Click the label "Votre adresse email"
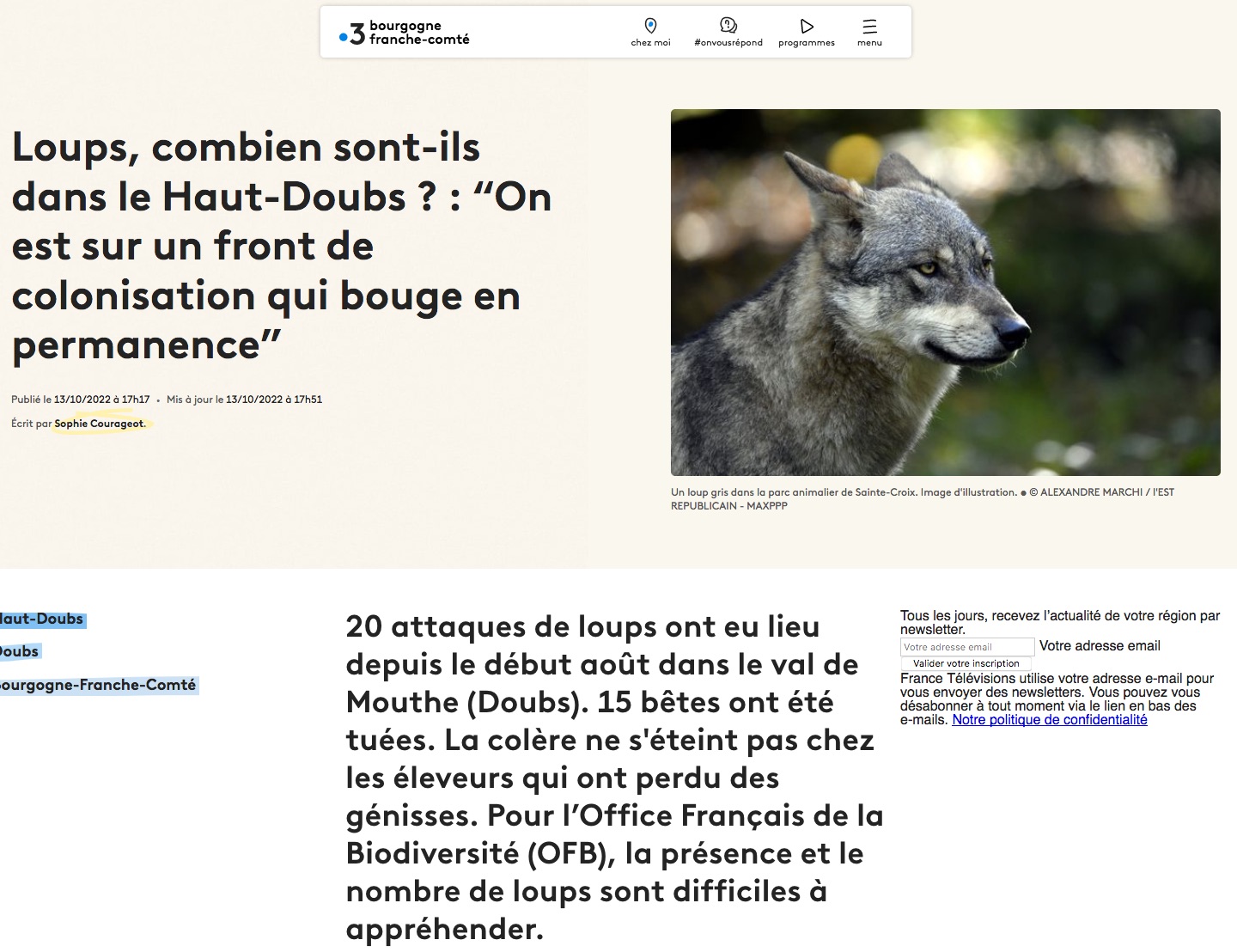Image resolution: width=1237 pixels, height=952 pixels. tap(1100, 646)
